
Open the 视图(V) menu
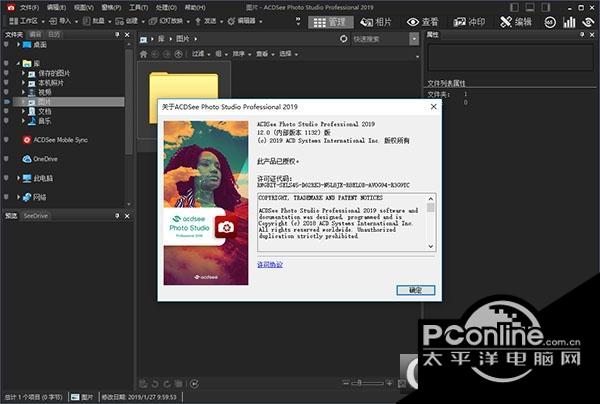pos(84,8)
